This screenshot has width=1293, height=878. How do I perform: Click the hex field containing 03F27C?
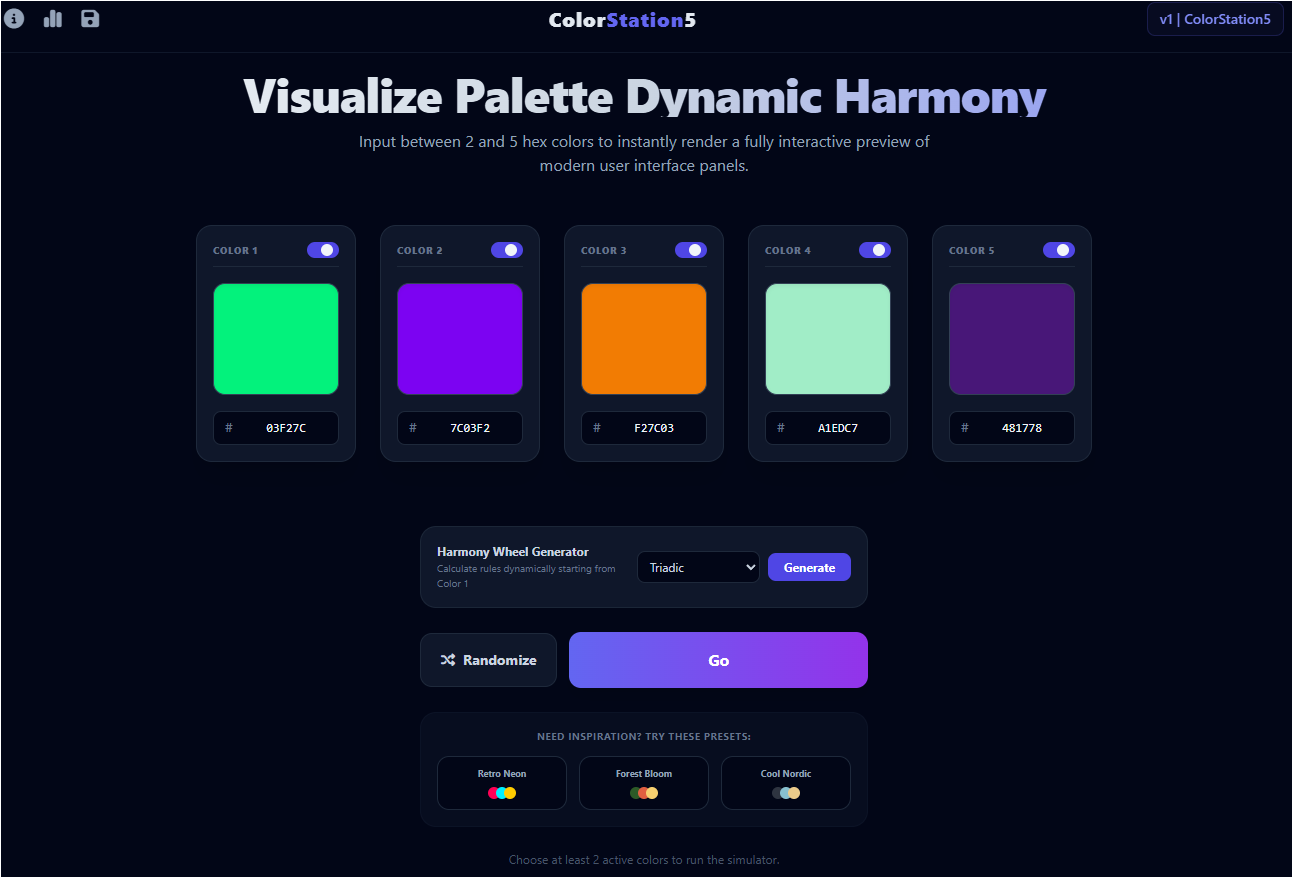point(276,428)
